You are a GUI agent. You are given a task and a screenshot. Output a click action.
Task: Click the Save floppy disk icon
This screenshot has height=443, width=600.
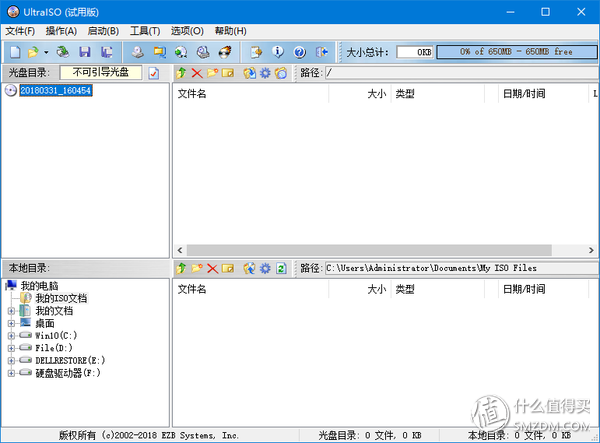click(85, 52)
